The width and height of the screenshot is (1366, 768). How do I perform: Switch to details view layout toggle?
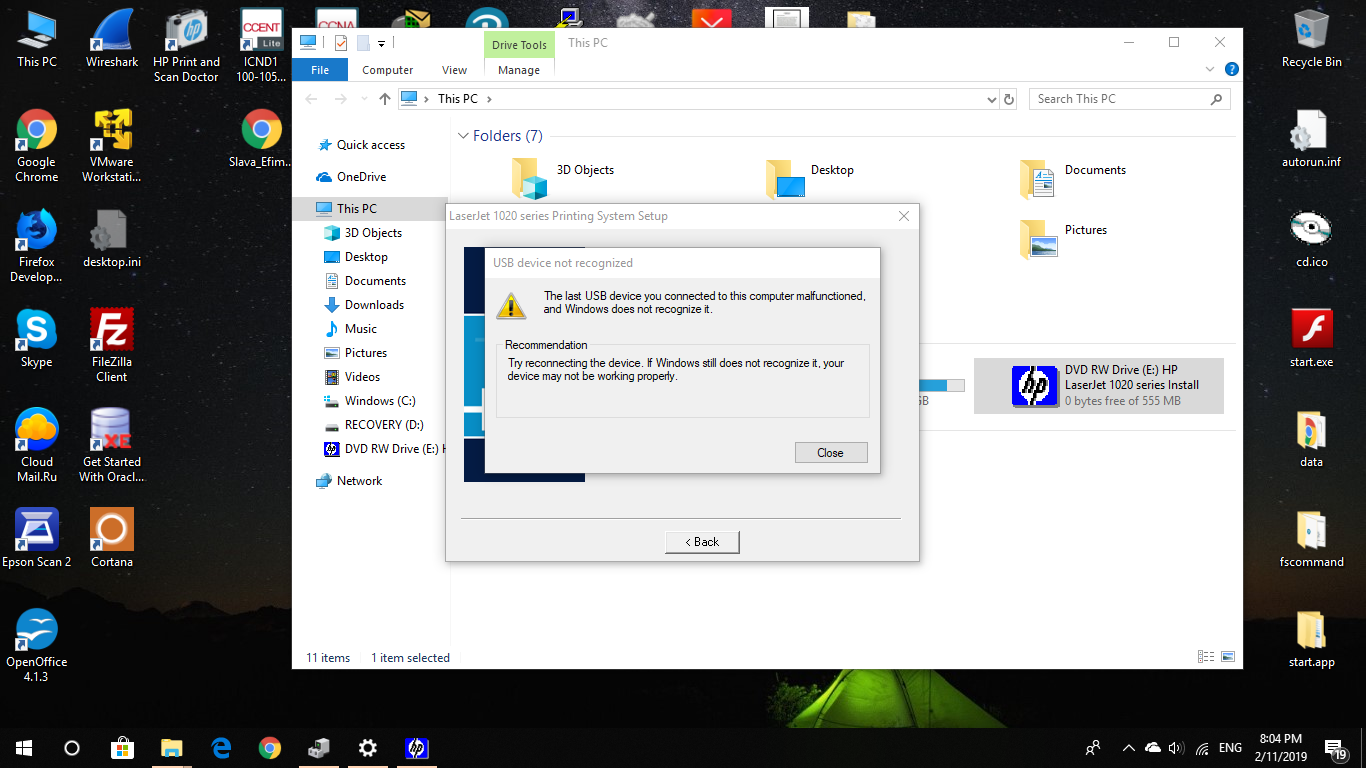1207,657
